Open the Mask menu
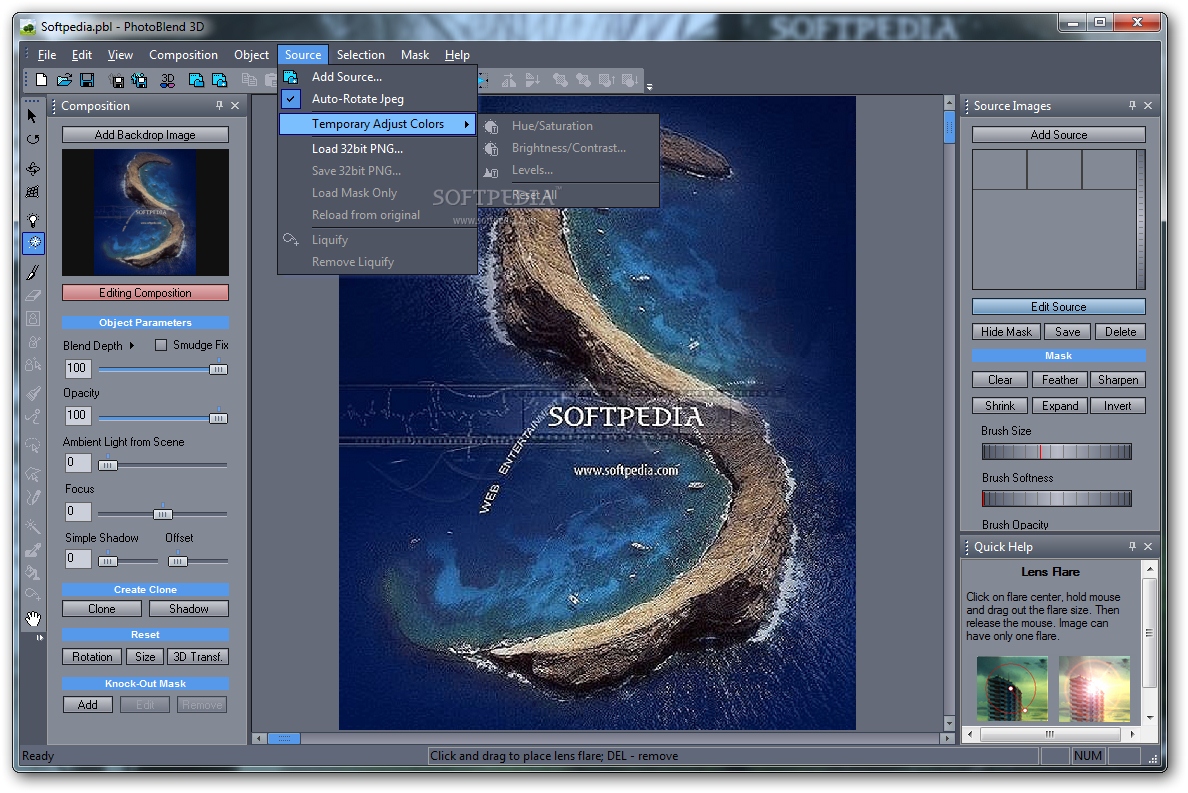1188x793 pixels. (x=415, y=55)
